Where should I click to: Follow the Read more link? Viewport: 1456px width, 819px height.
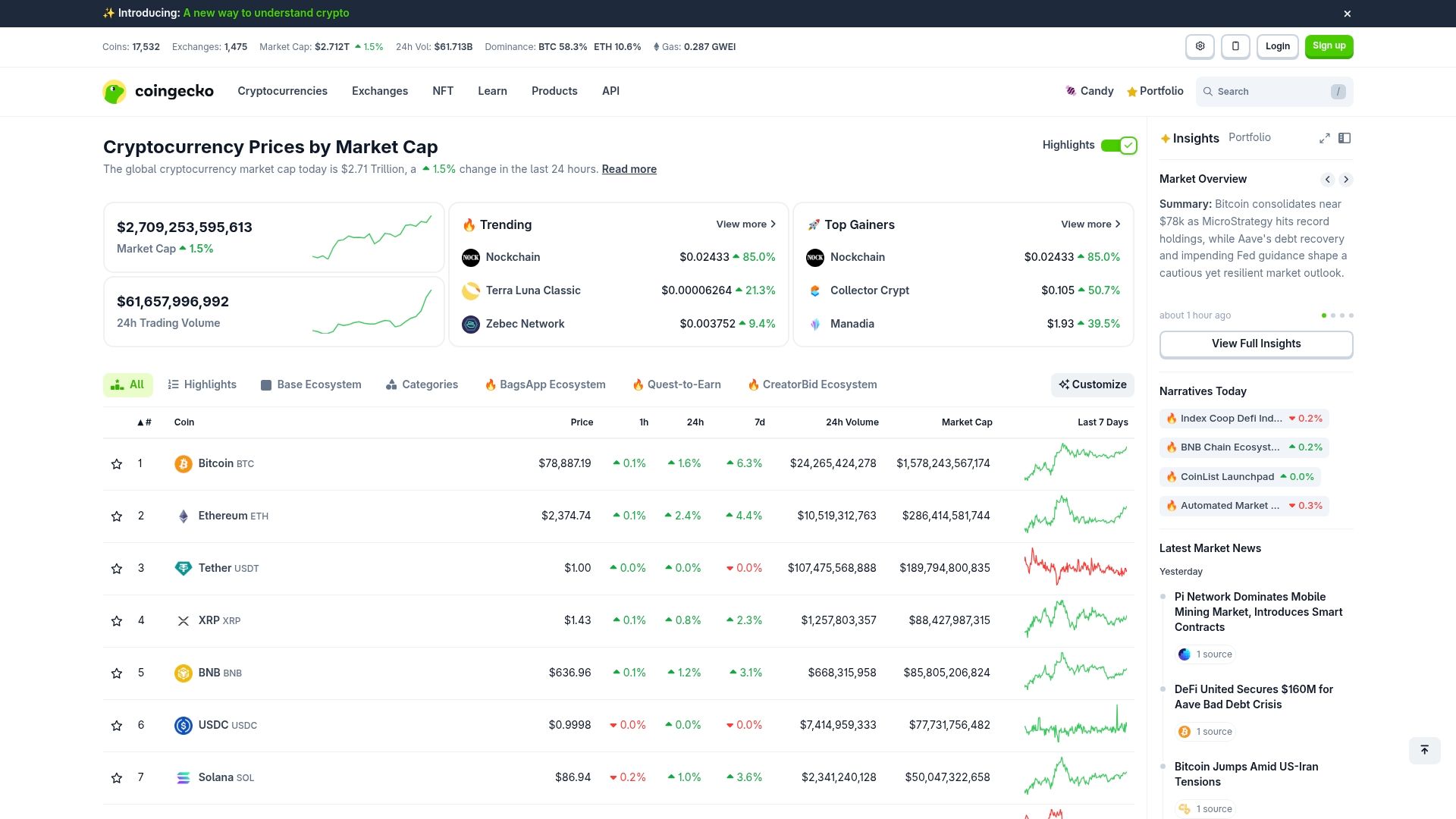pyautogui.click(x=629, y=169)
